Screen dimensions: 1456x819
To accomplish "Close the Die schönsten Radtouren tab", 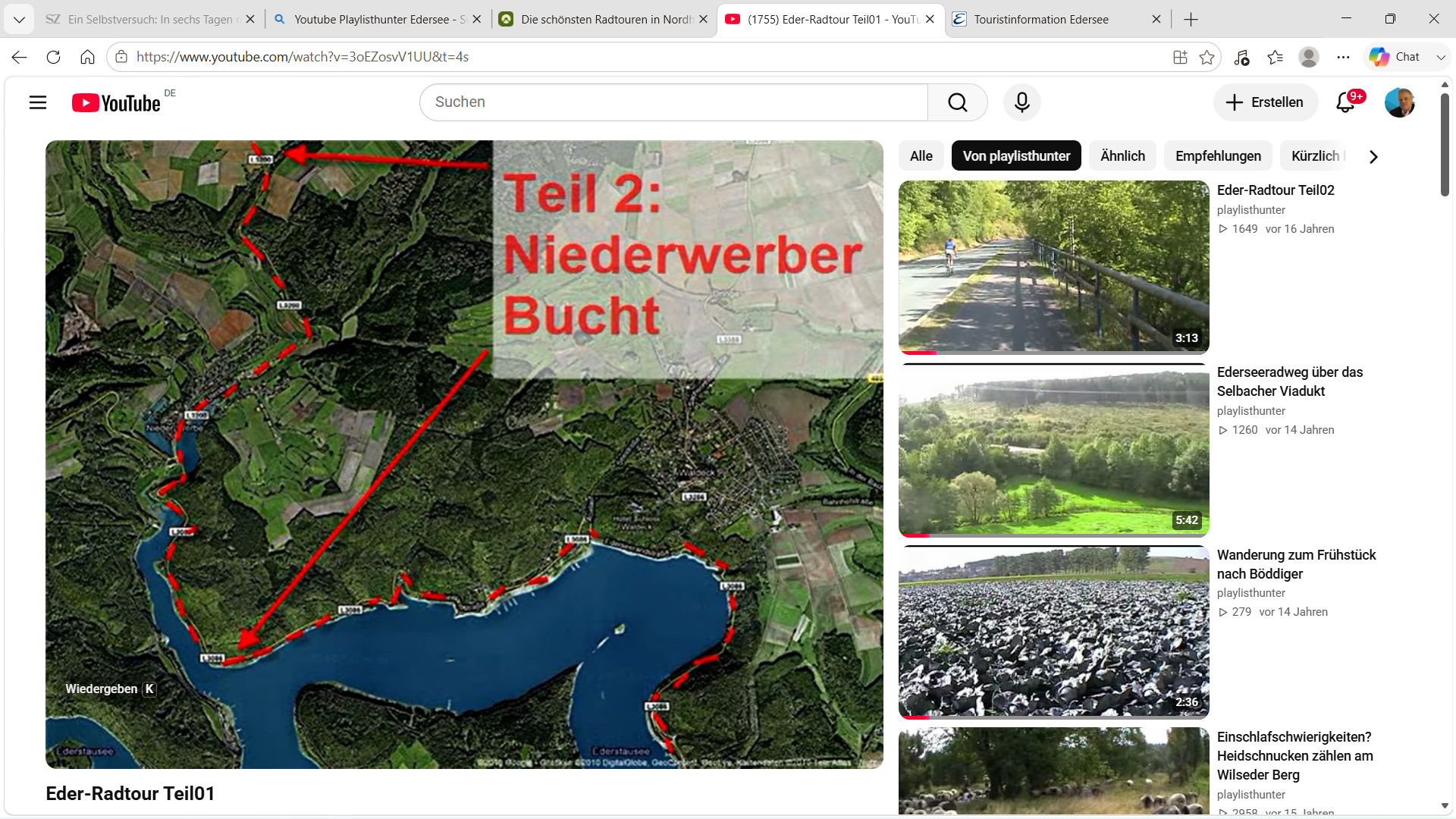I will pos(703,20).
